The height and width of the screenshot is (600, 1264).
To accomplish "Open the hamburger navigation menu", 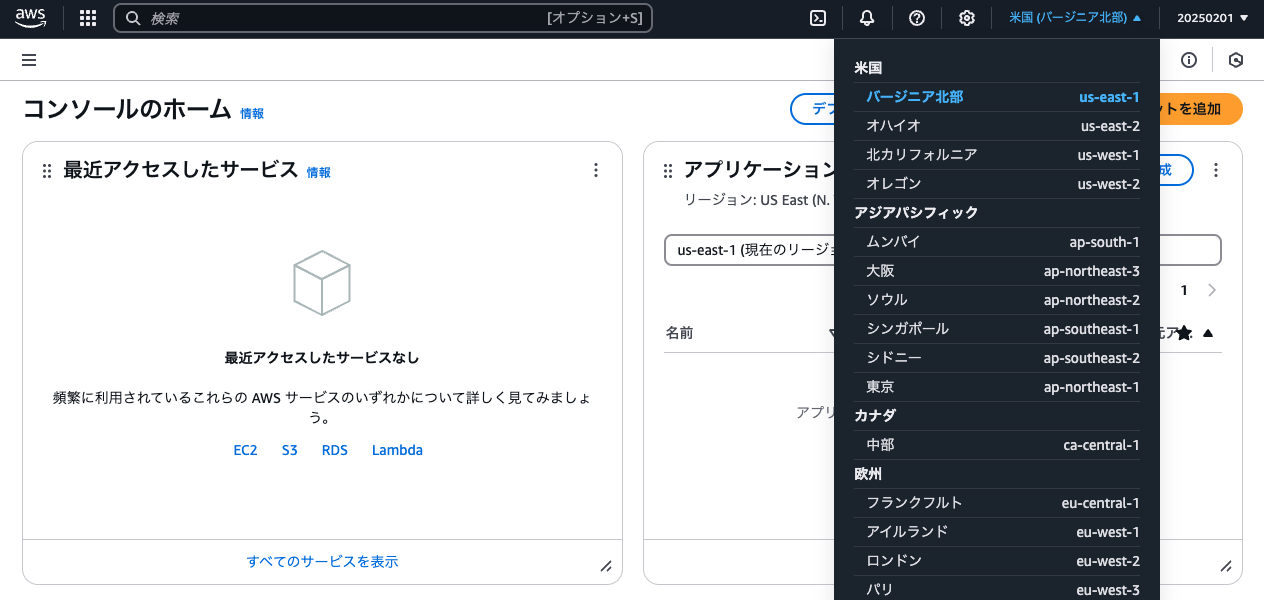I will (28, 60).
